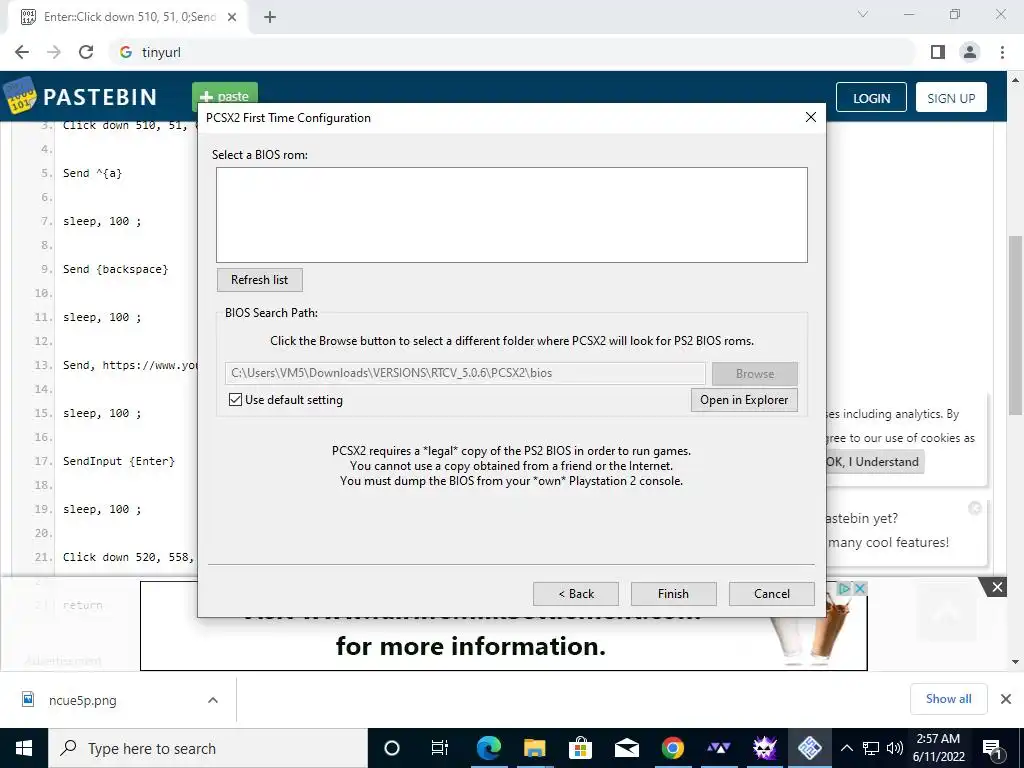Click scrollbar down arrow on page

tap(1015, 662)
